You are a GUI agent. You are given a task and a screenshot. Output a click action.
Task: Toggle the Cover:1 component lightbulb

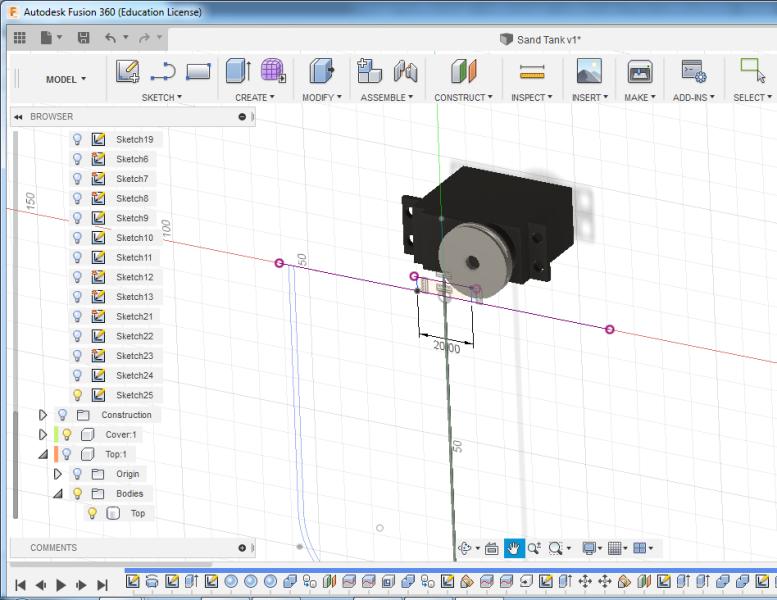click(x=67, y=434)
